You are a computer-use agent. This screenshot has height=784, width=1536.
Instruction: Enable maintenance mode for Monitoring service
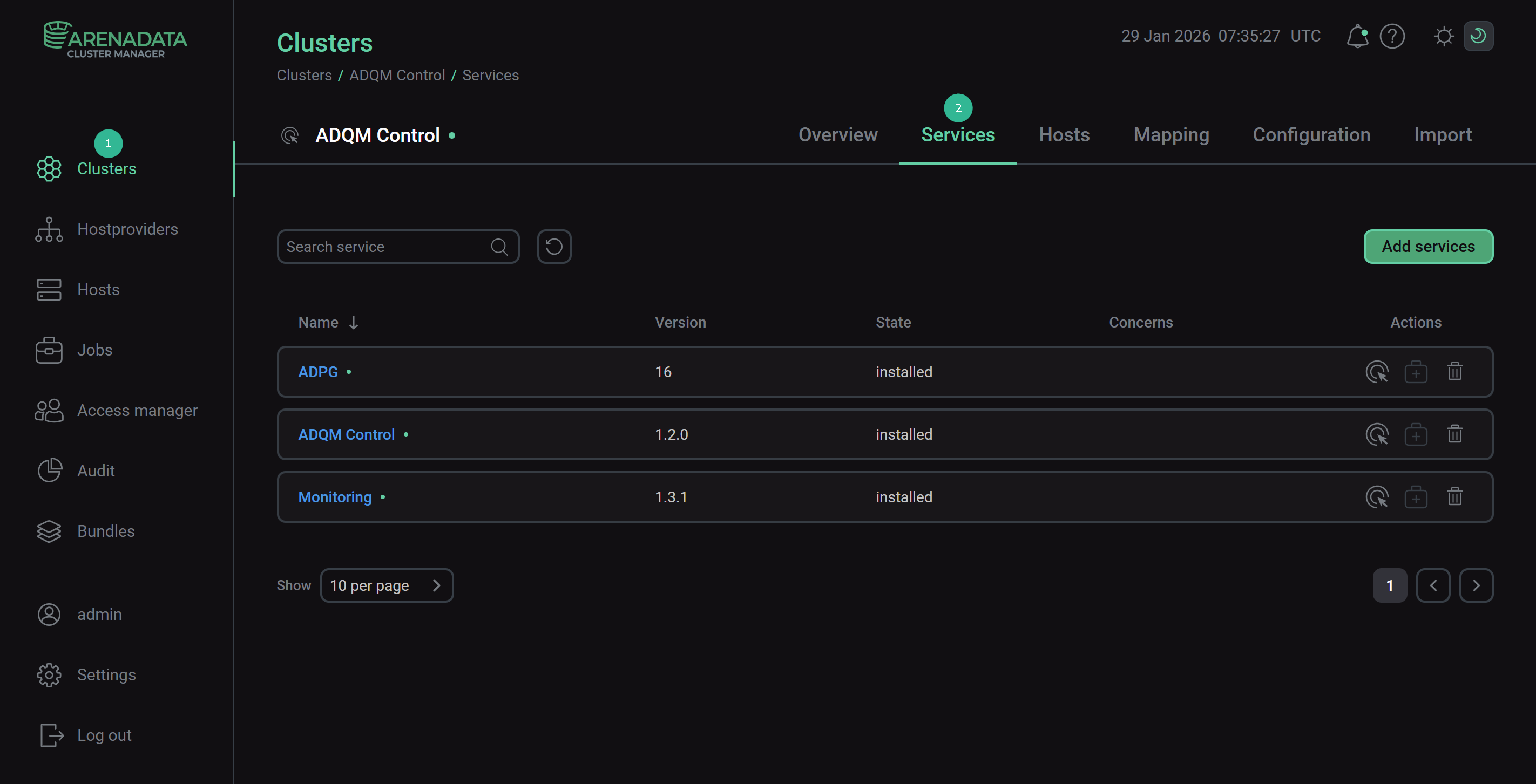[1417, 496]
